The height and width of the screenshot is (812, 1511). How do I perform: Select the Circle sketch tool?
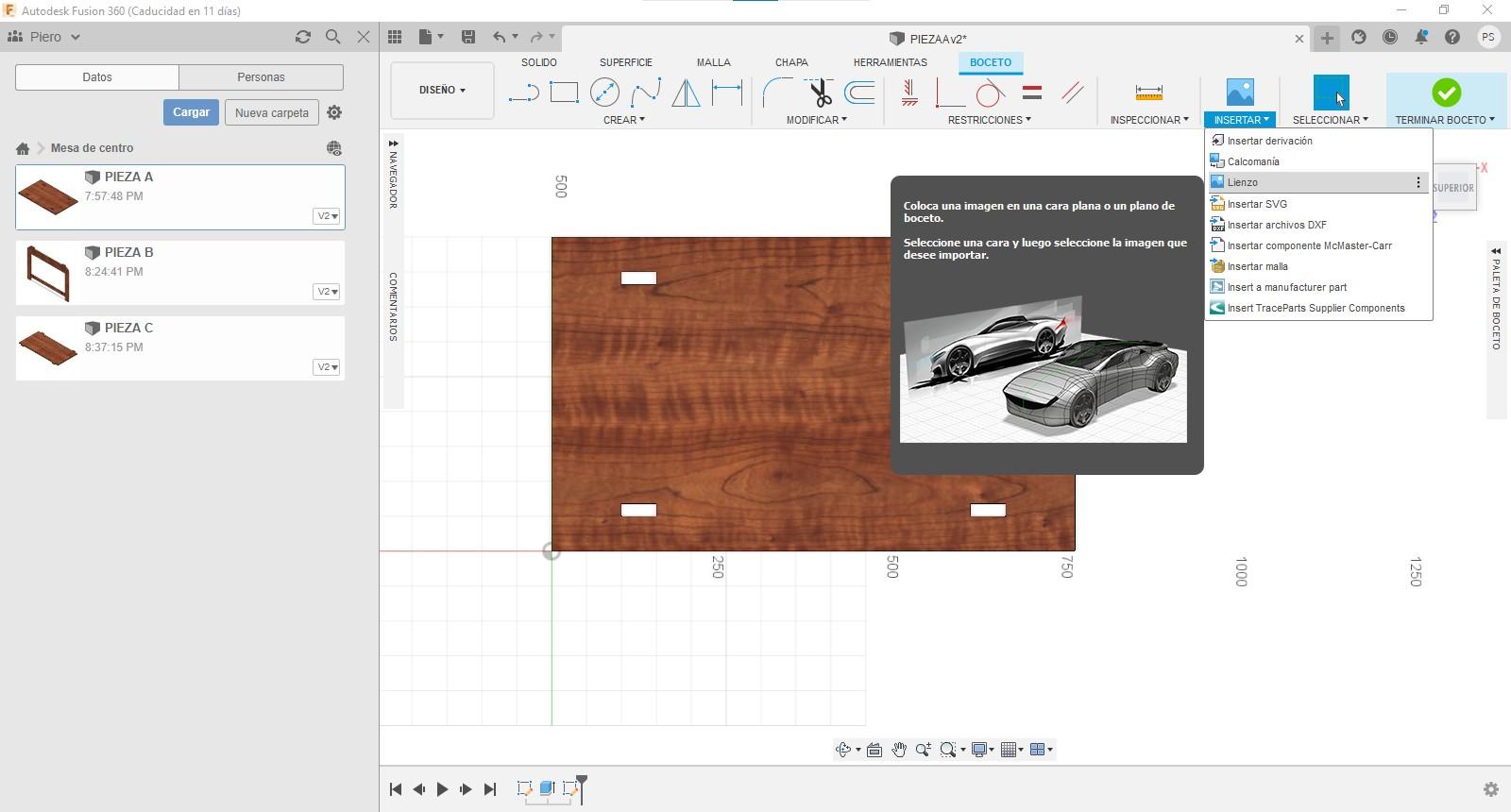click(x=604, y=93)
